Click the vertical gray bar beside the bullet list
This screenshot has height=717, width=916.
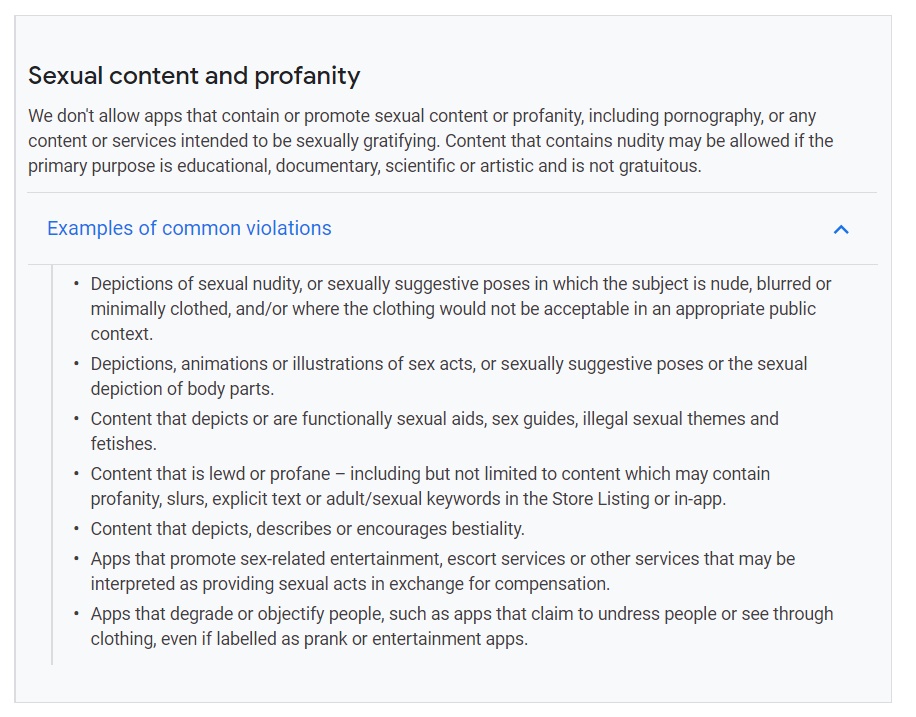[52, 465]
